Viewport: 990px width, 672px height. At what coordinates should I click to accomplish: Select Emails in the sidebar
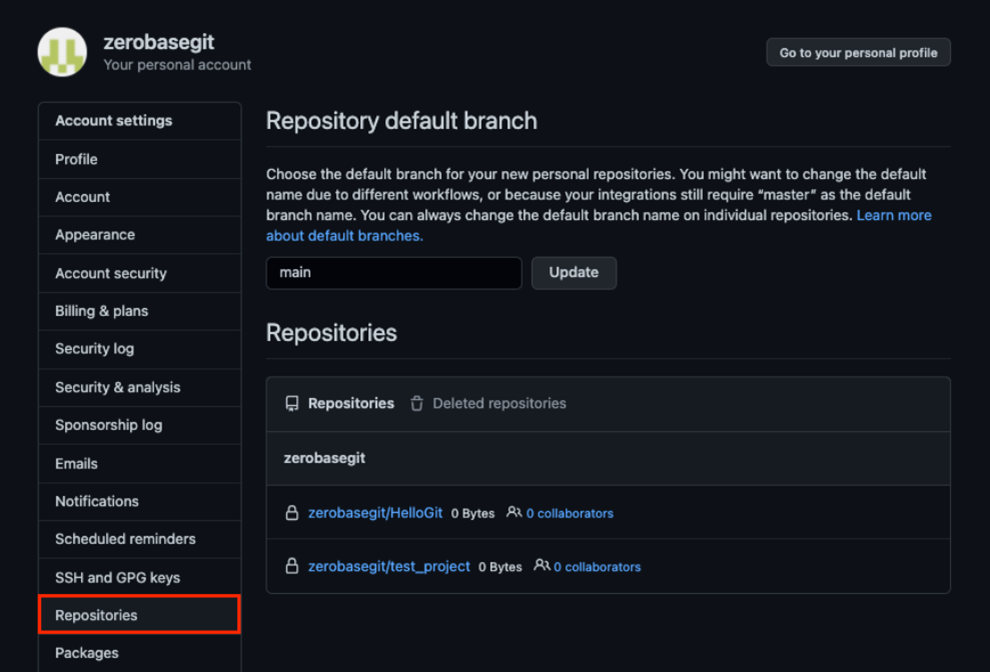click(140, 464)
